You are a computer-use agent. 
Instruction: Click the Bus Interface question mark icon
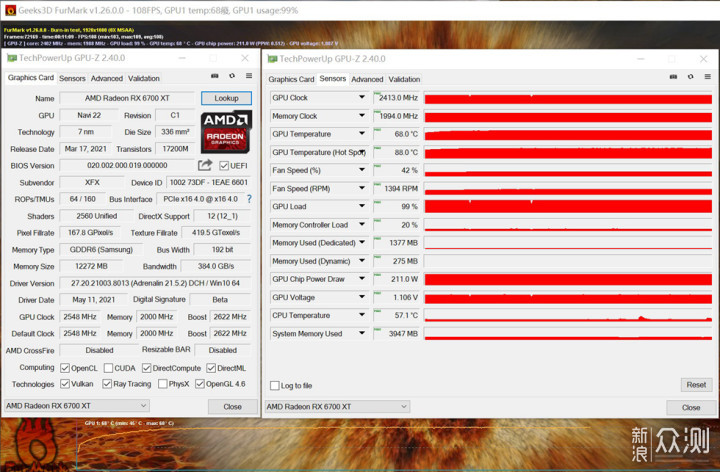(x=249, y=199)
